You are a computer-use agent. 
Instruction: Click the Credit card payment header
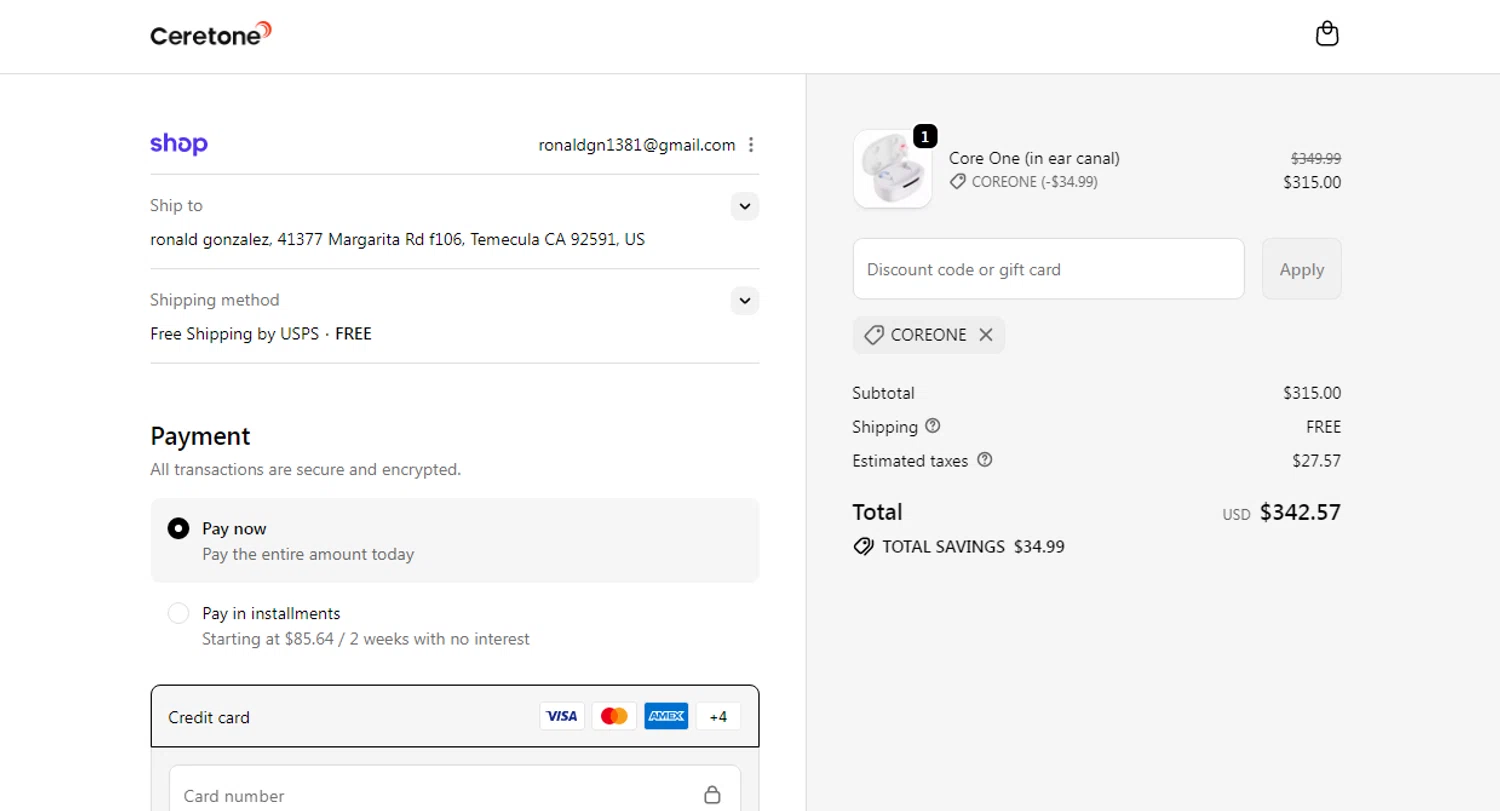[455, 716]
